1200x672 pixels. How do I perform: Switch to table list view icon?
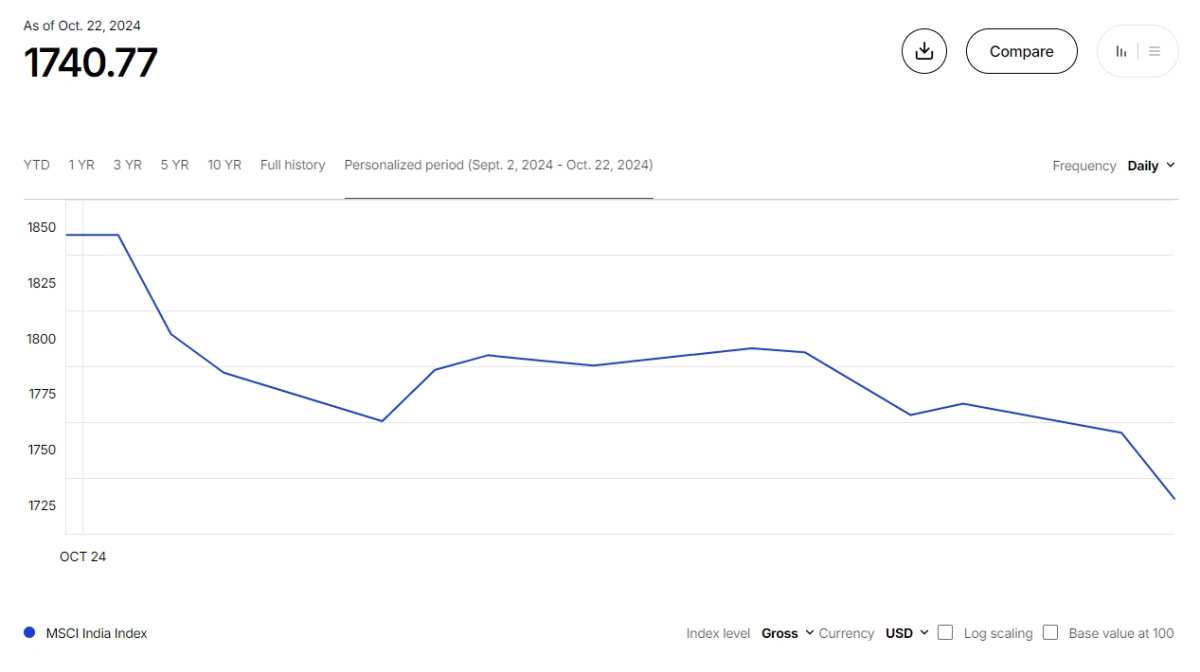1154,51
